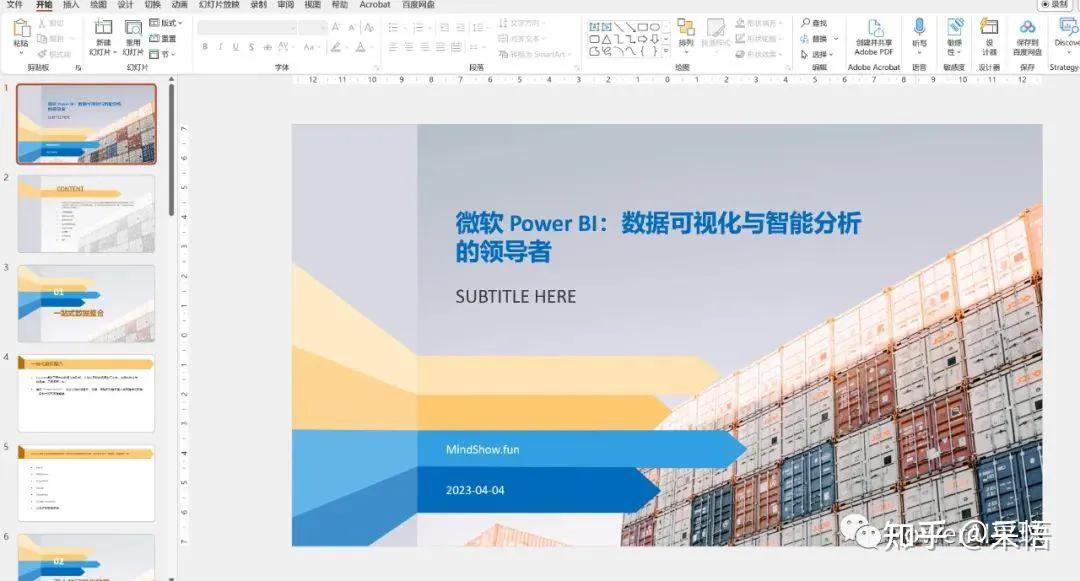Toggle bold text formatting
The height and width of the screenshot is (581, 1080).
tap(204, 46)
